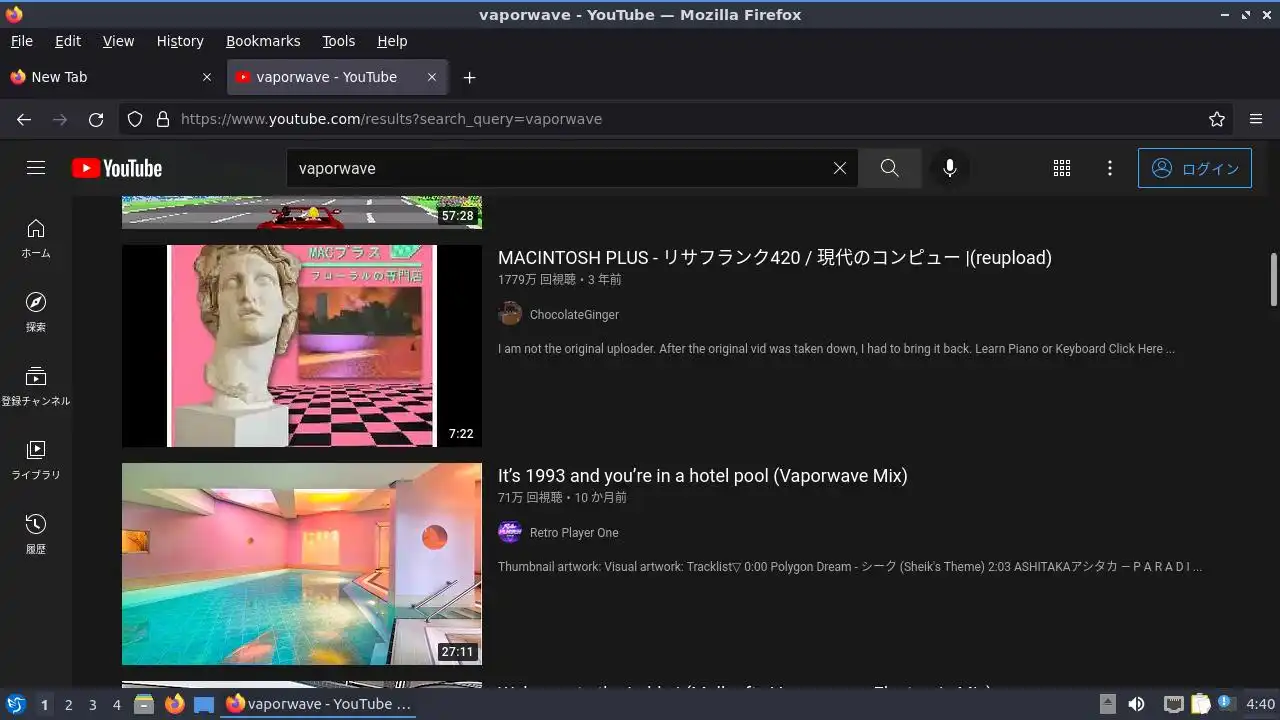The width and height of the screenshot is (1280, 720).
Task: Click the 'Thumbnail artwork' tracklist description
Action: coord(850,567)
